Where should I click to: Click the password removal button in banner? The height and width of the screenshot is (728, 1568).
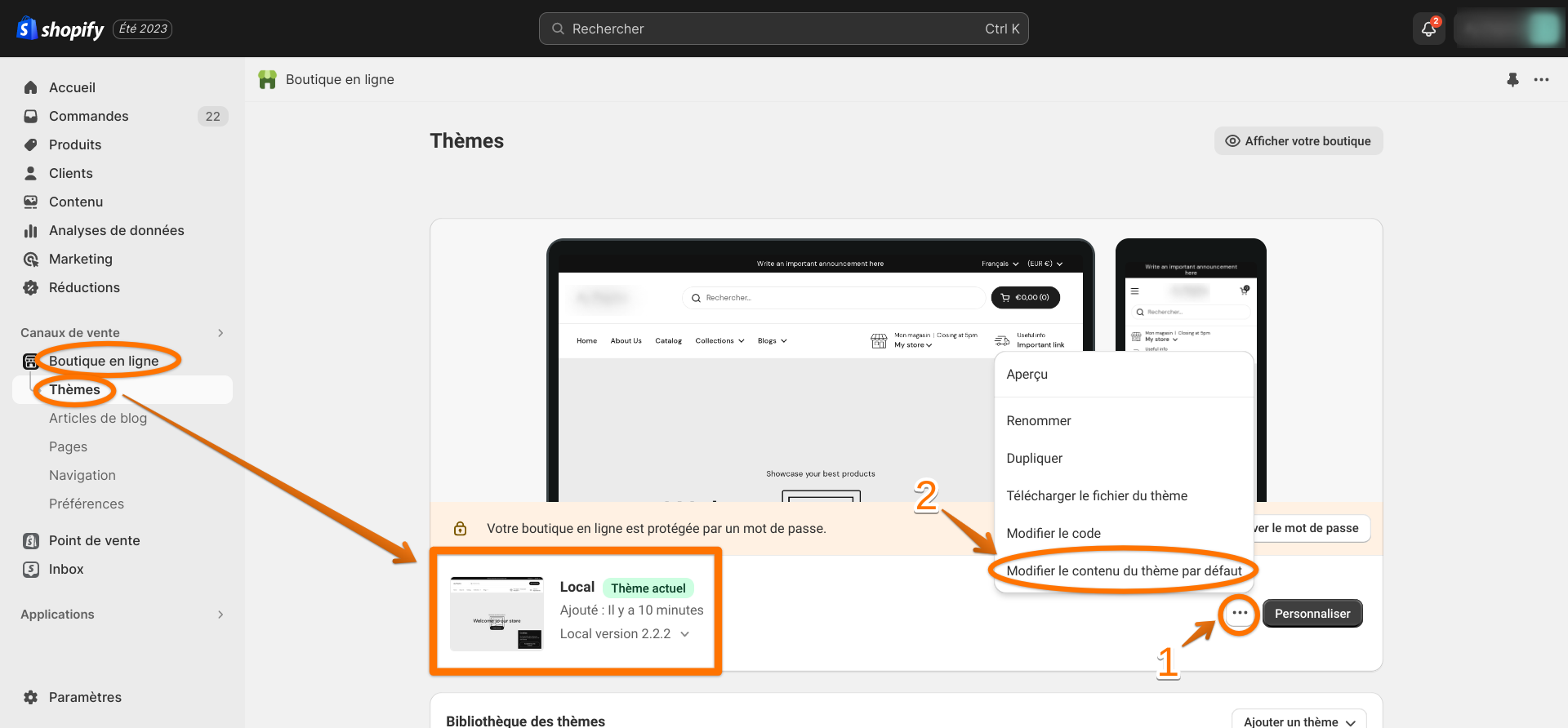point(1312,528)
